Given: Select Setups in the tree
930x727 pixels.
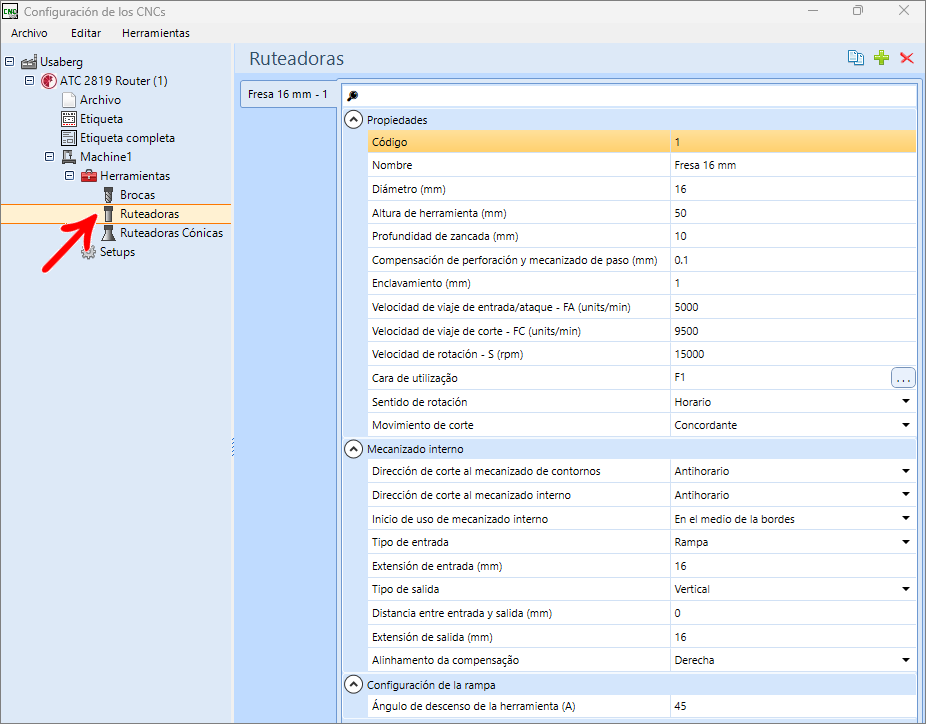Looking at the screenshot, I should (117, 253).
